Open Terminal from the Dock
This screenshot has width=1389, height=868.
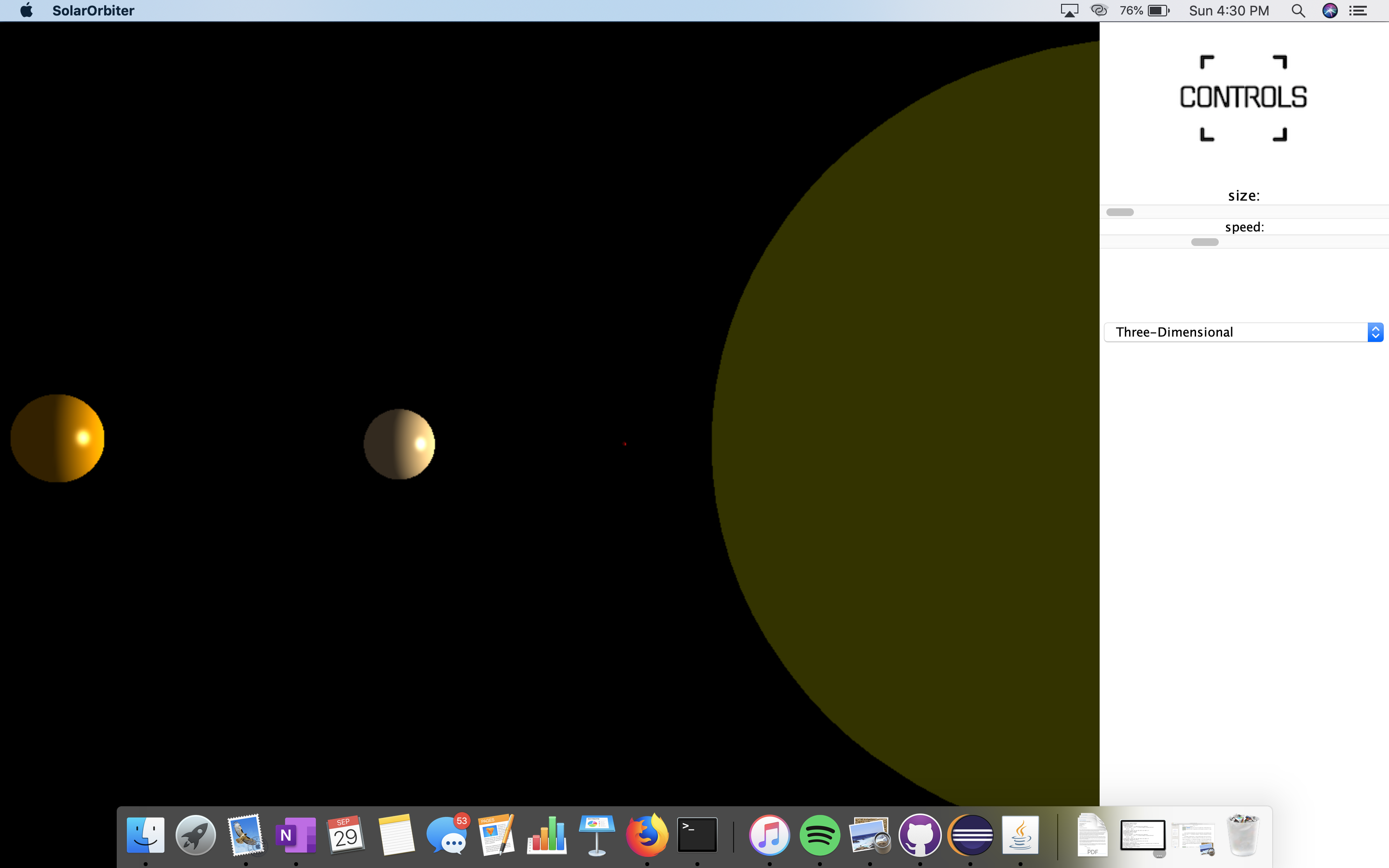pyautogui.click(x=697, y=835)
